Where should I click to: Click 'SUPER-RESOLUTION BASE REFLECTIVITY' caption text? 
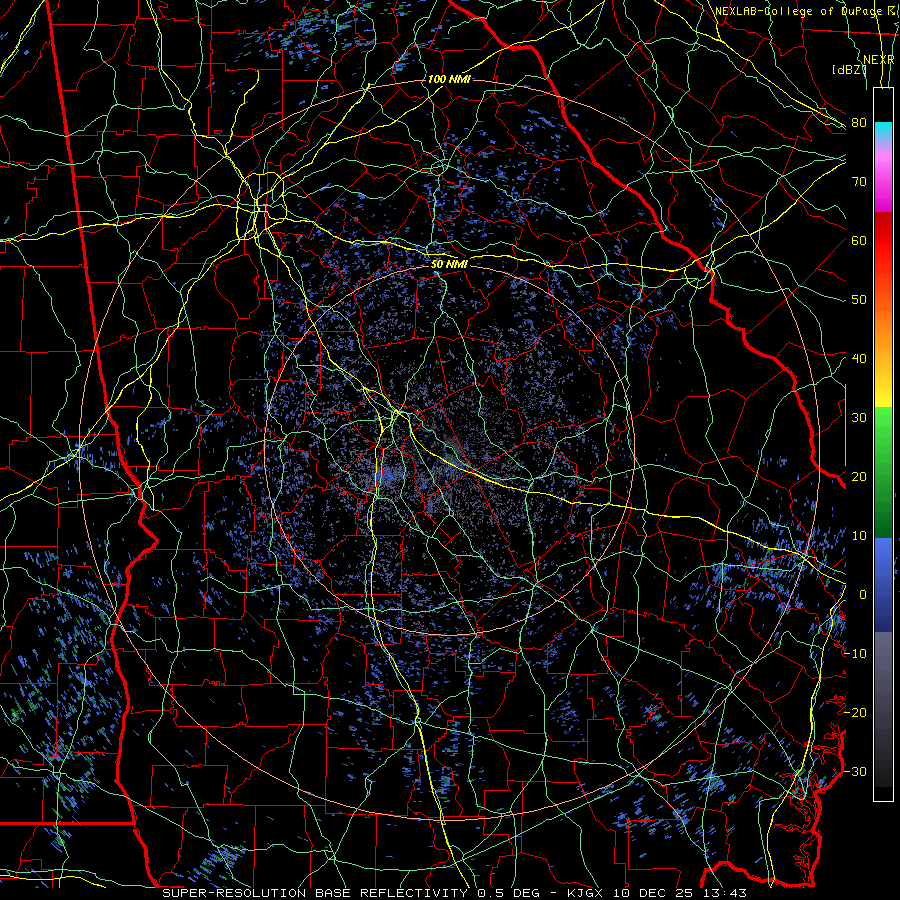point(315,893)
